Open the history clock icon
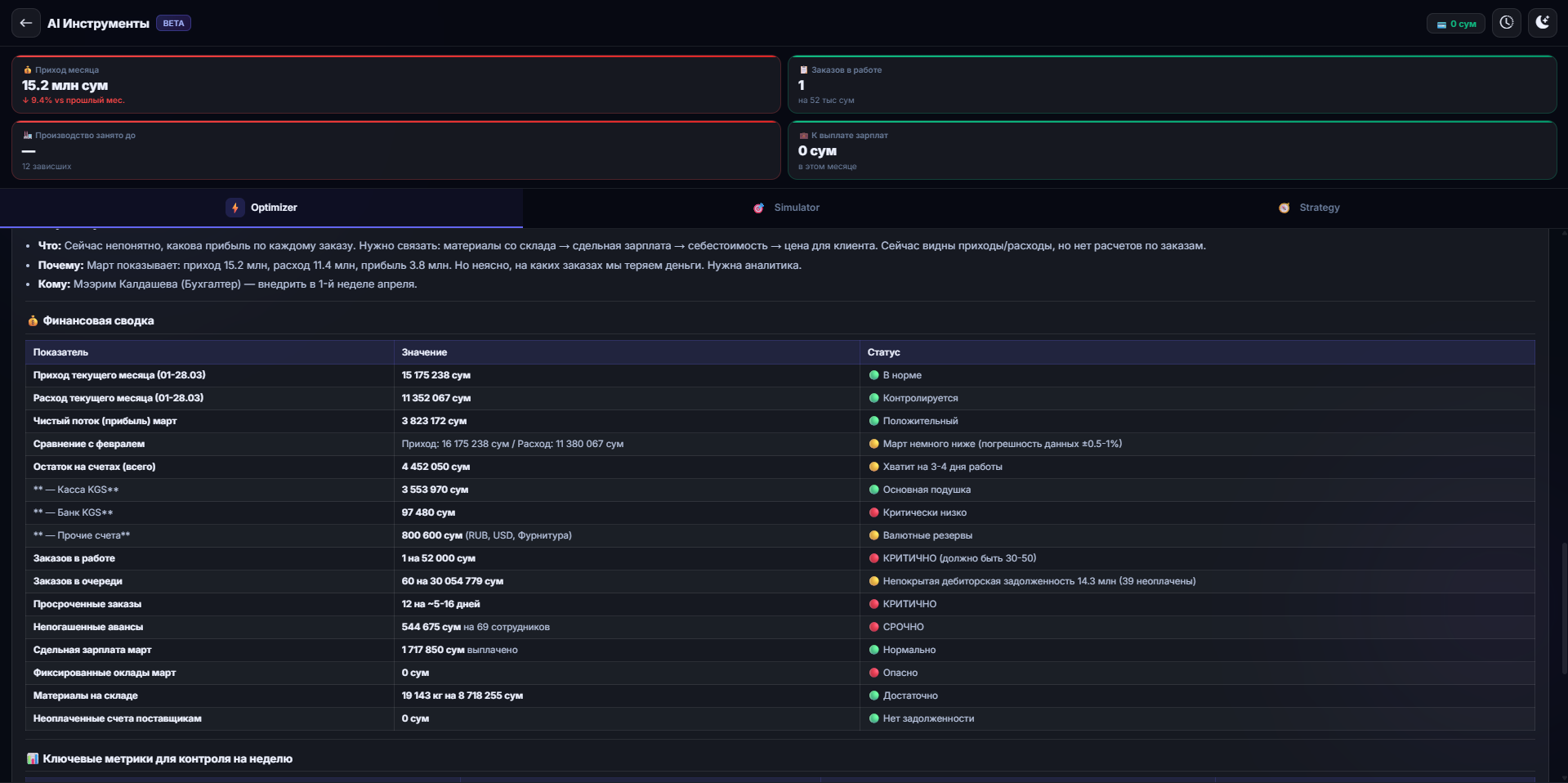Screen dimensions: 1568x783 tap(1506, 23)
